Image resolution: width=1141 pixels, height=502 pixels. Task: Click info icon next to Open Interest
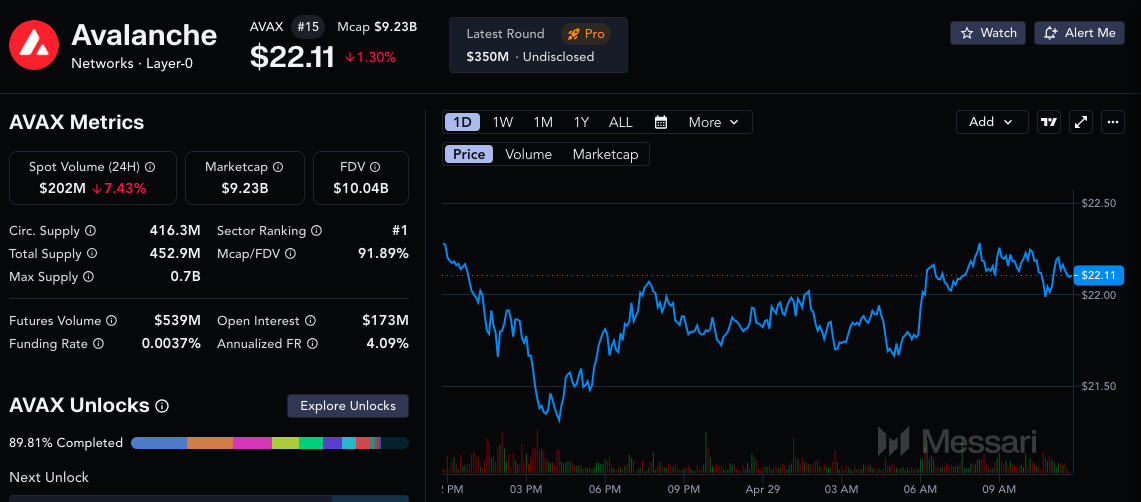pos(310,321)
